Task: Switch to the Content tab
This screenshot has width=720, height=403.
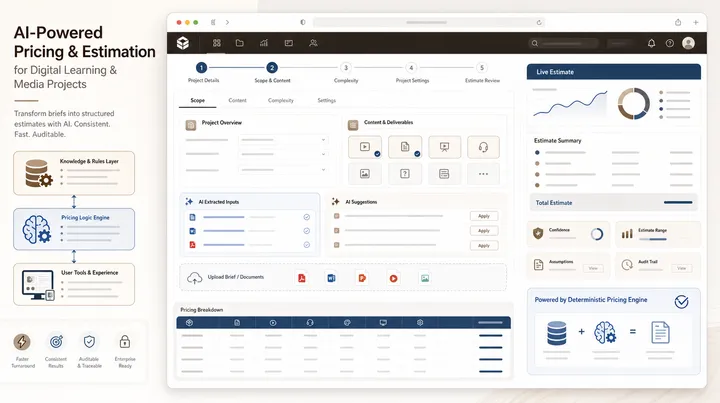Action: 237,100
